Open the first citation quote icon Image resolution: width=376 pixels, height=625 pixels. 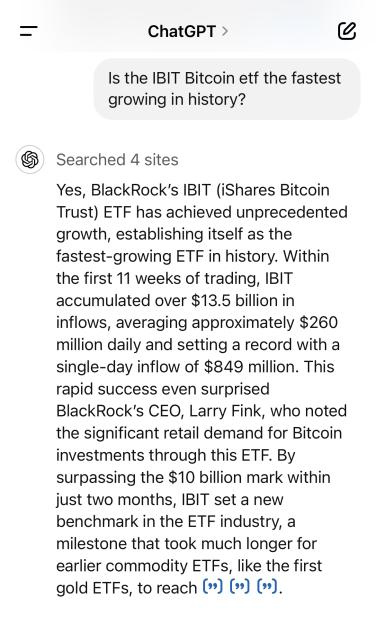pyautogui.click(x=213, y=587)
